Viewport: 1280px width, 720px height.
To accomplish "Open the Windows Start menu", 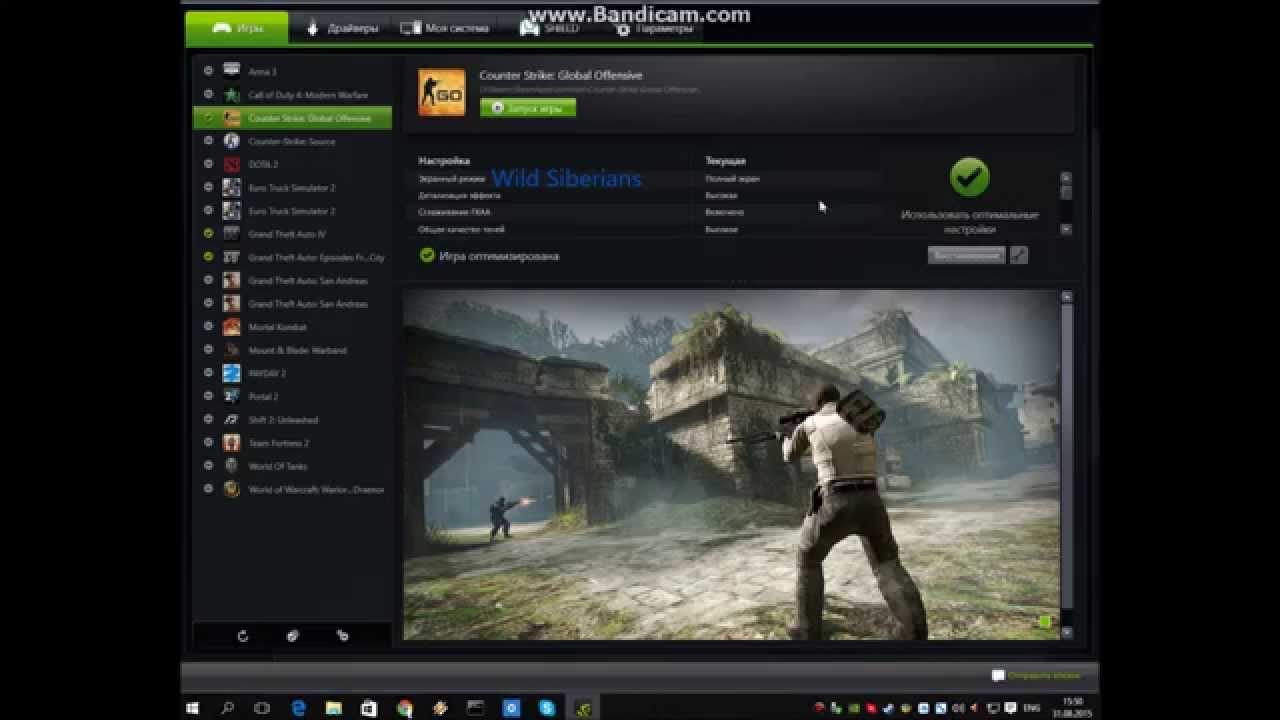I will coord(191,707).
